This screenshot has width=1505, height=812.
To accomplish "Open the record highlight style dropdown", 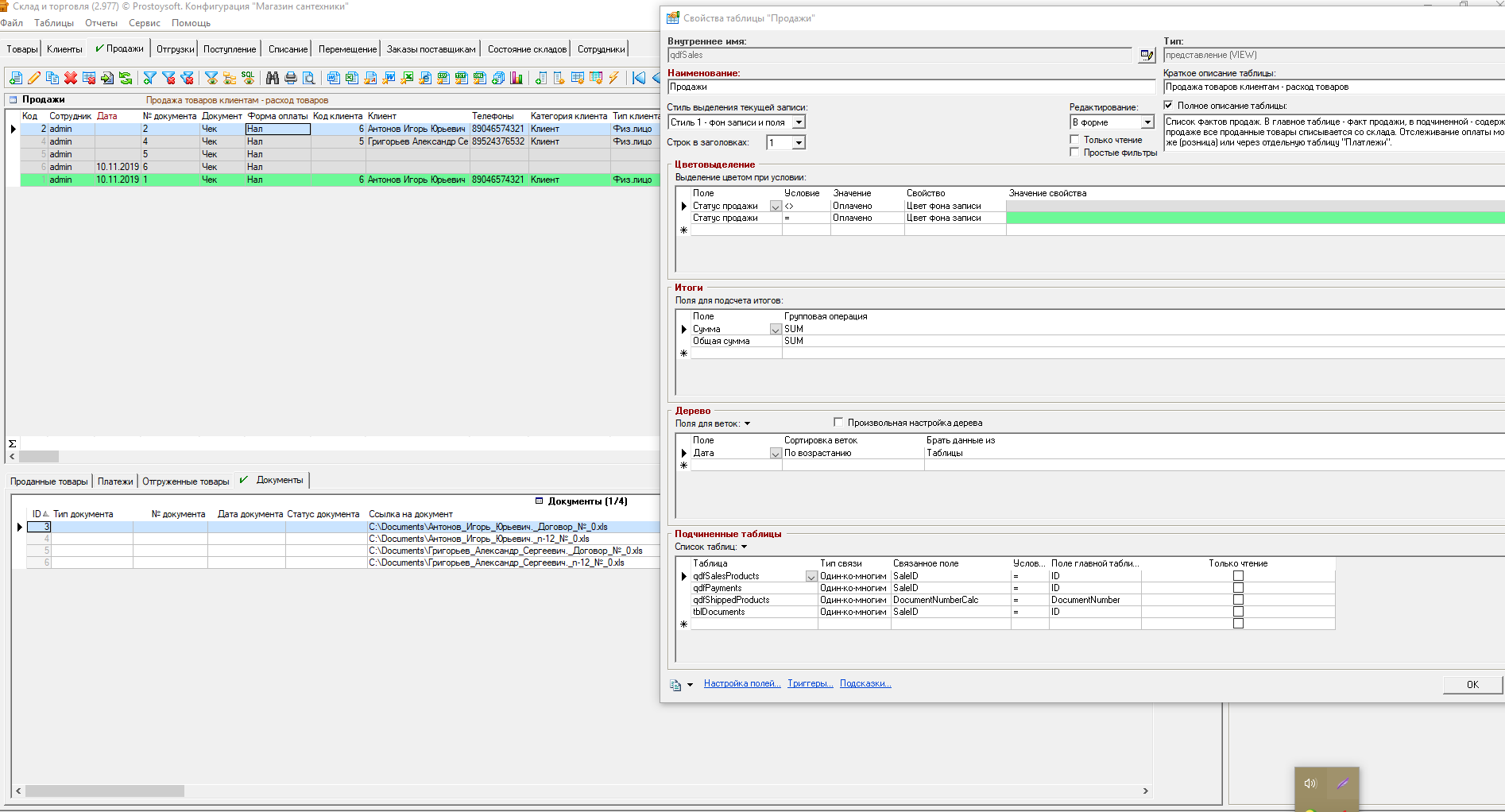I will tap(799, 122).
